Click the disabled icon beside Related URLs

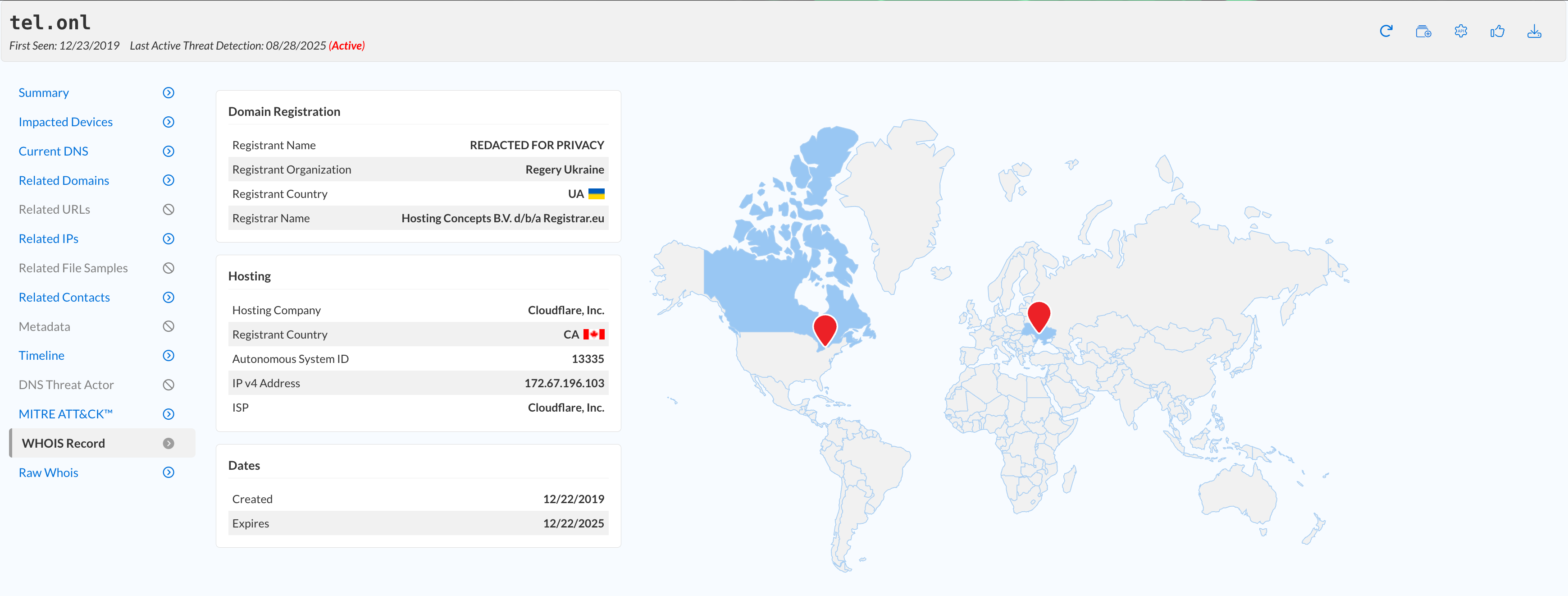click(x=169, y=210)
